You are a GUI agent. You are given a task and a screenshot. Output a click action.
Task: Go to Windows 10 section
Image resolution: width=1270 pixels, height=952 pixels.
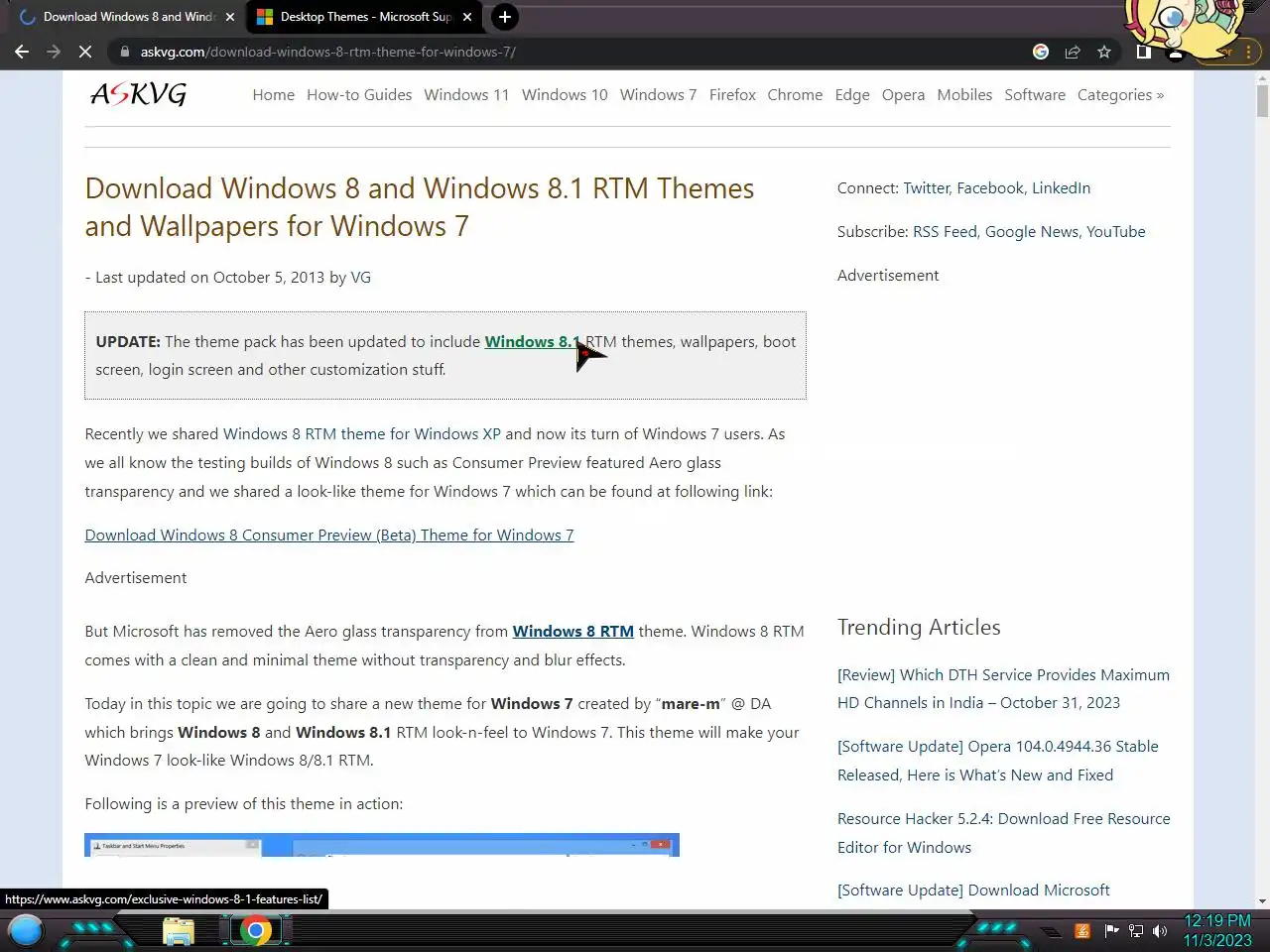point(565,95)
